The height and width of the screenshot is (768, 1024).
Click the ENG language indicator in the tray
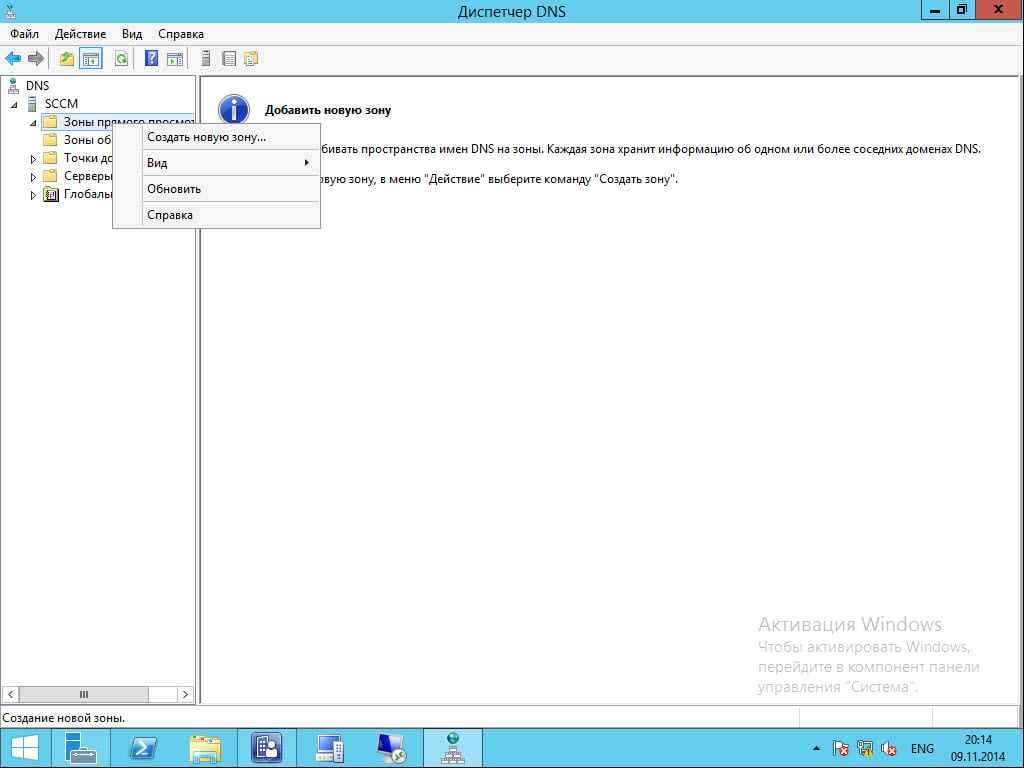click(922, 748)
